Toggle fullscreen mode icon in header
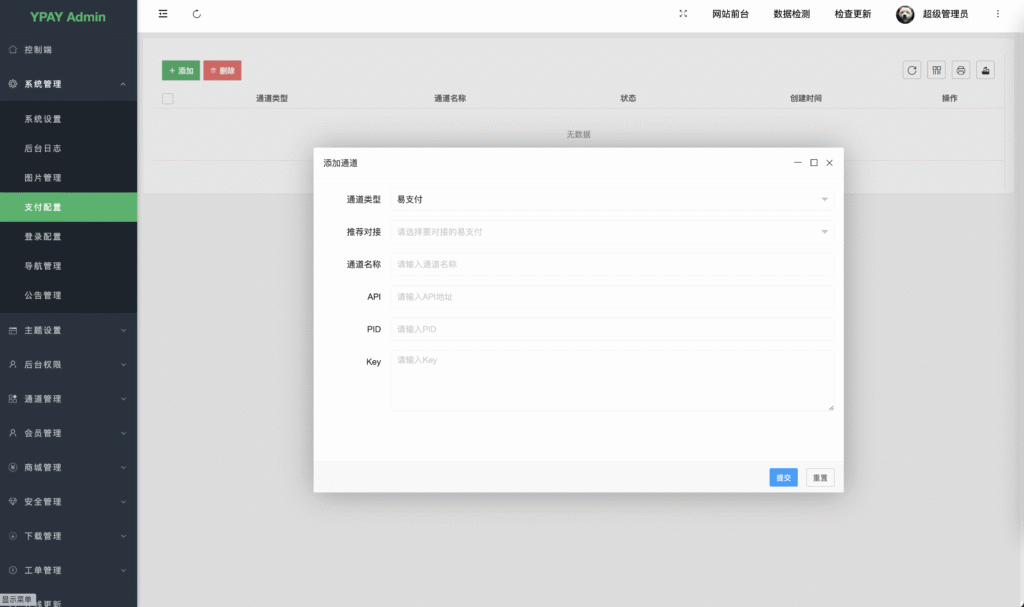The width and height of the screenshot is (1024, 607). click(x=683, y=14)
